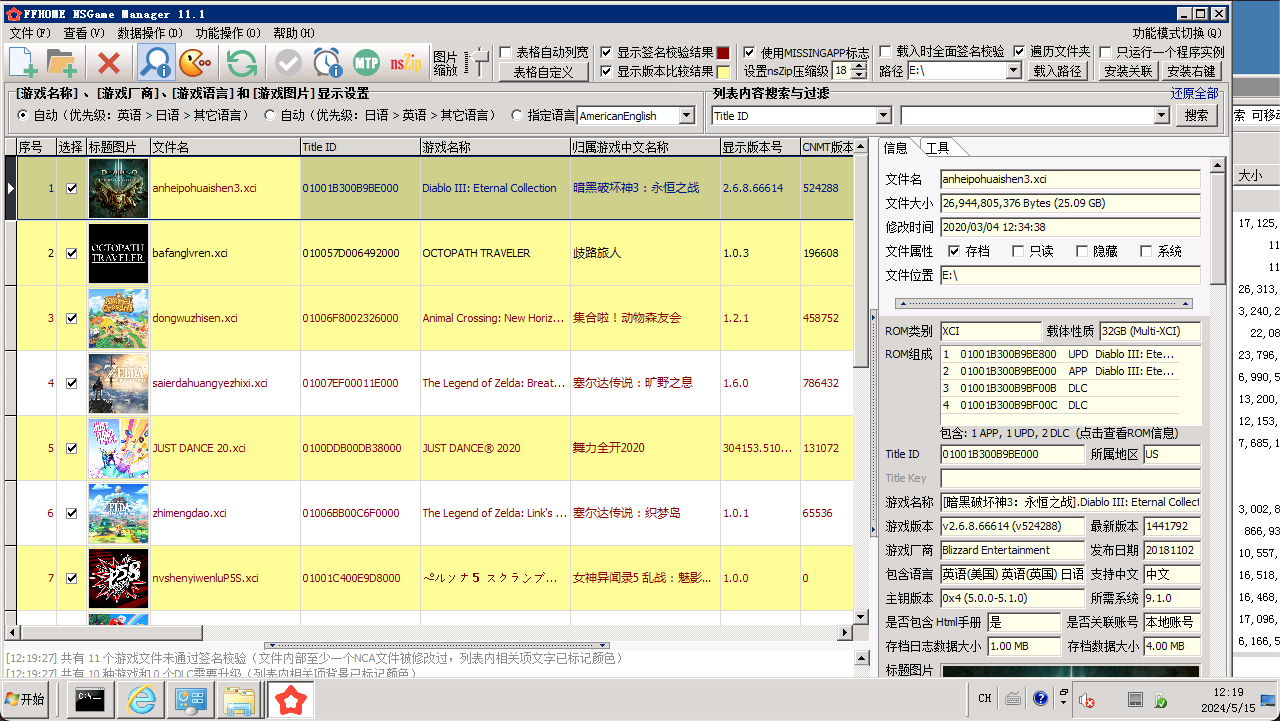1280x721 pixels.
Task: Open the Title ID filter dropdown
Action: (x=883, y=116)
